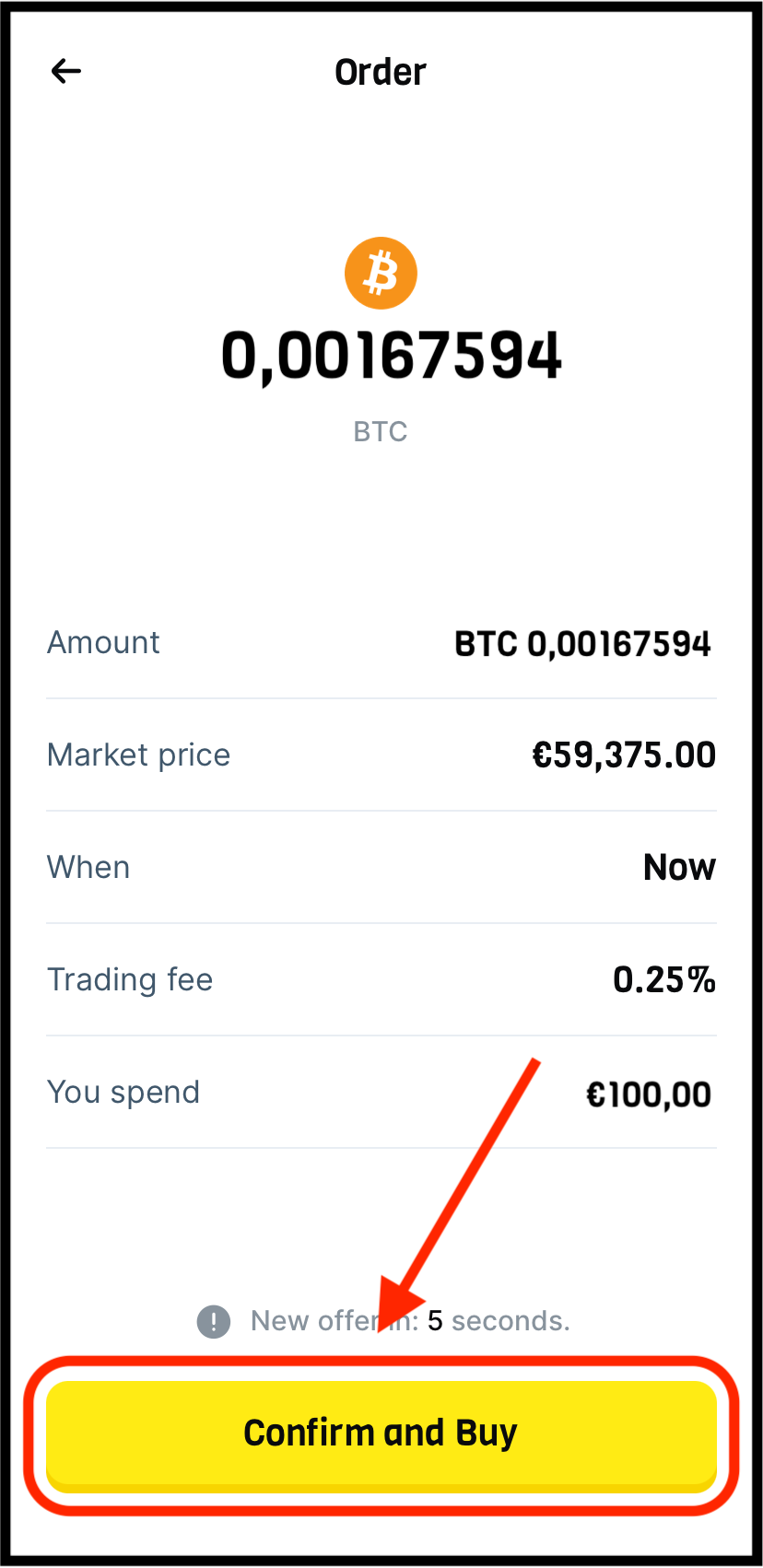The image size is (763, 1568).
Task: Select the €100,00 spend value
Action: point(649,1094)
